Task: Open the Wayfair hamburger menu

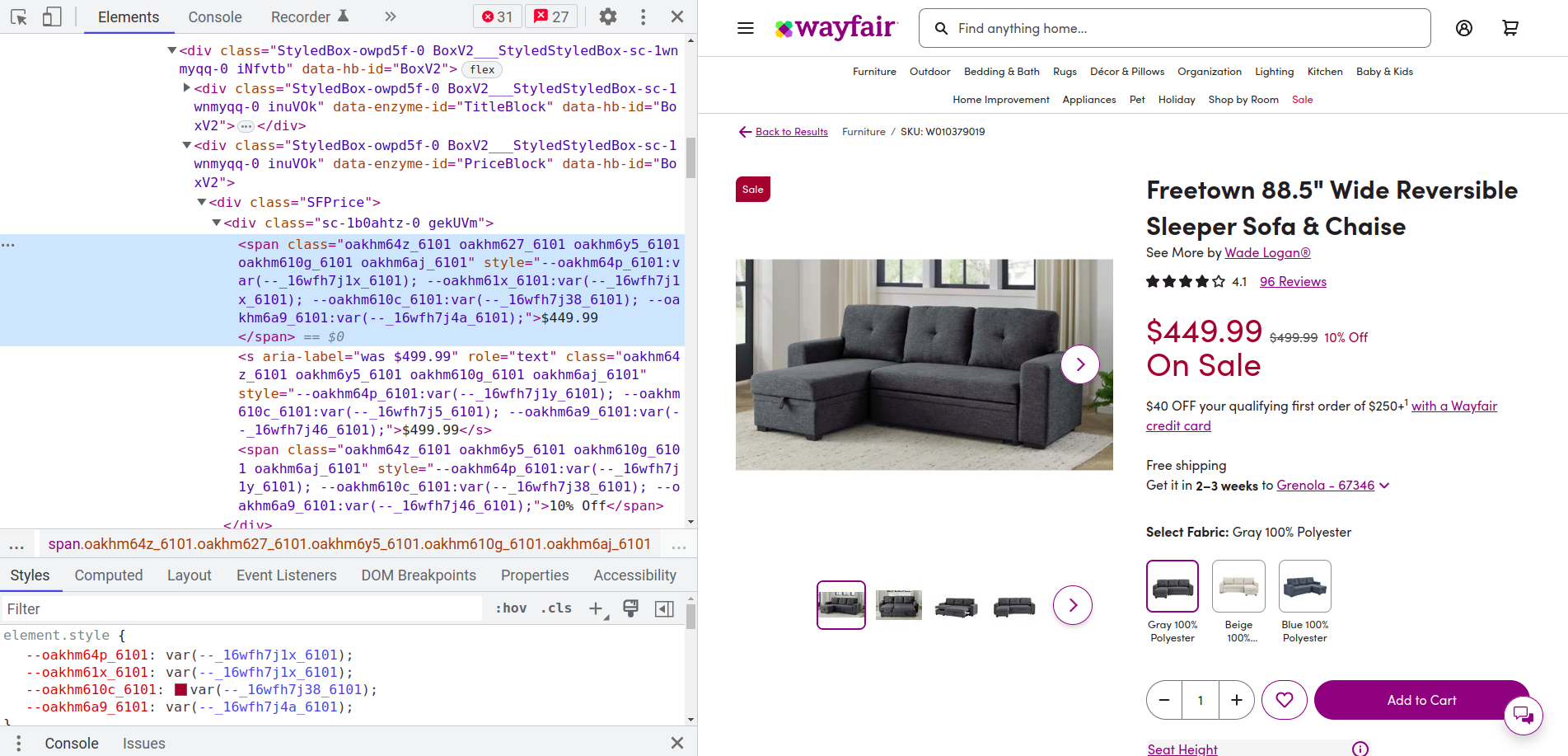Action: pyautogui.click(x=746, y=28)
